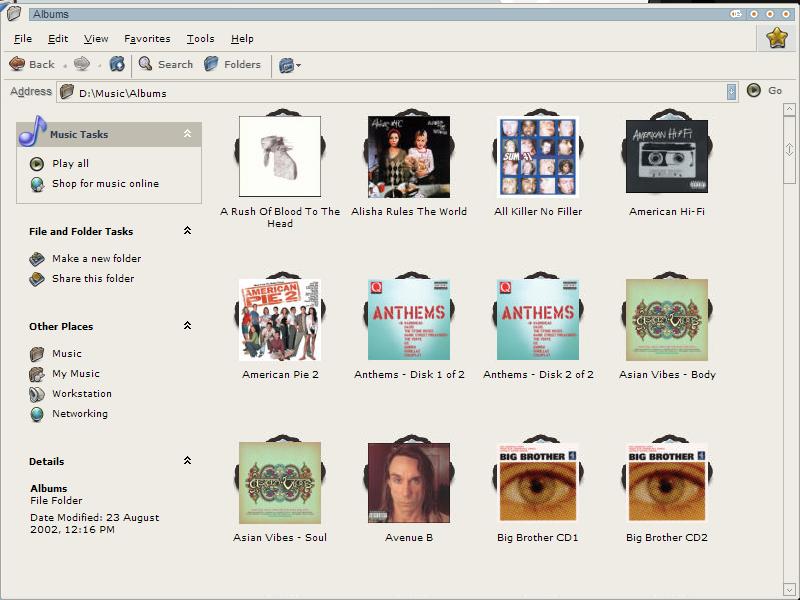Click the Play all link
Image resolution: width=800 pixels, height=600 pixels.
70,164
